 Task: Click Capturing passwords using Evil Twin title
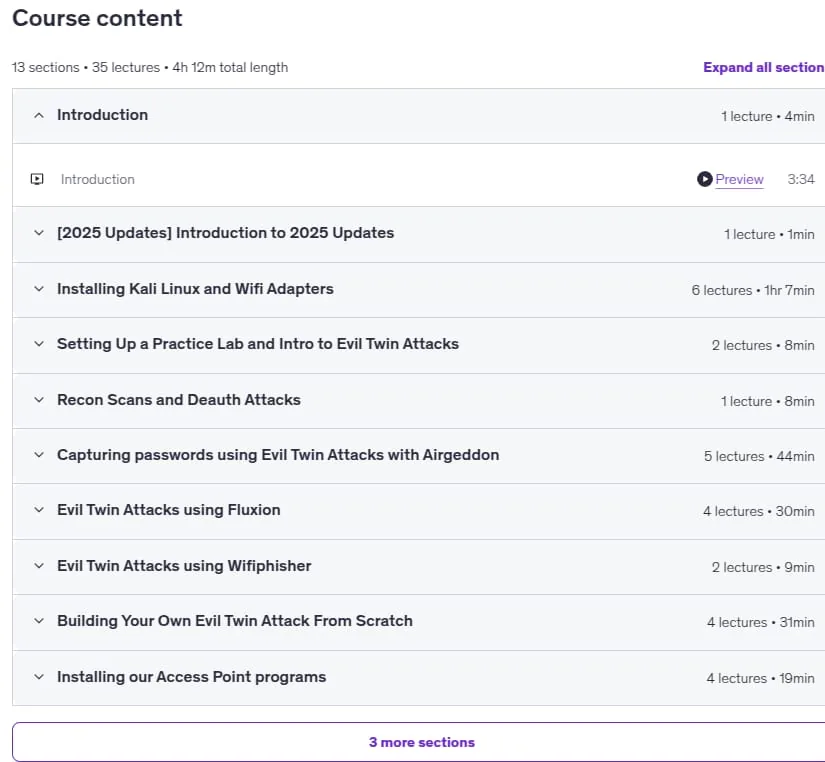[x=278, y=455]
